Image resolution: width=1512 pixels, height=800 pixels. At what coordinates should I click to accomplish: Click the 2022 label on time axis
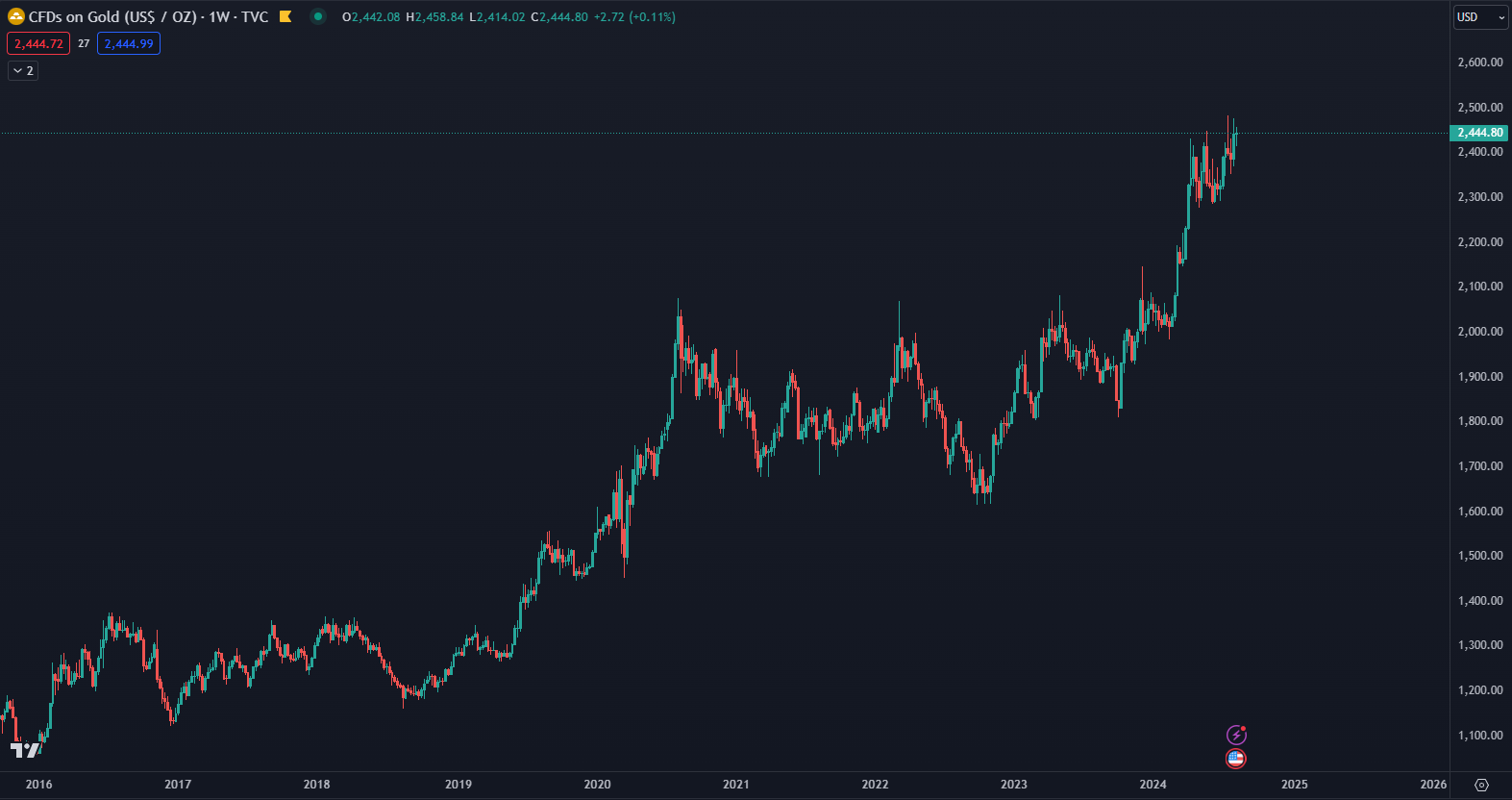[x=875, y=785]
